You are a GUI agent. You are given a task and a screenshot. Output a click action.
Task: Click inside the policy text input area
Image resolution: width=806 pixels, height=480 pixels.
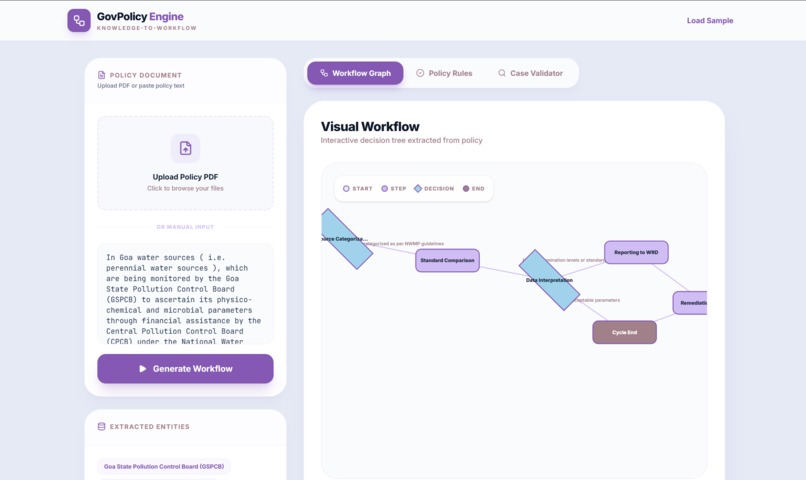186,294
